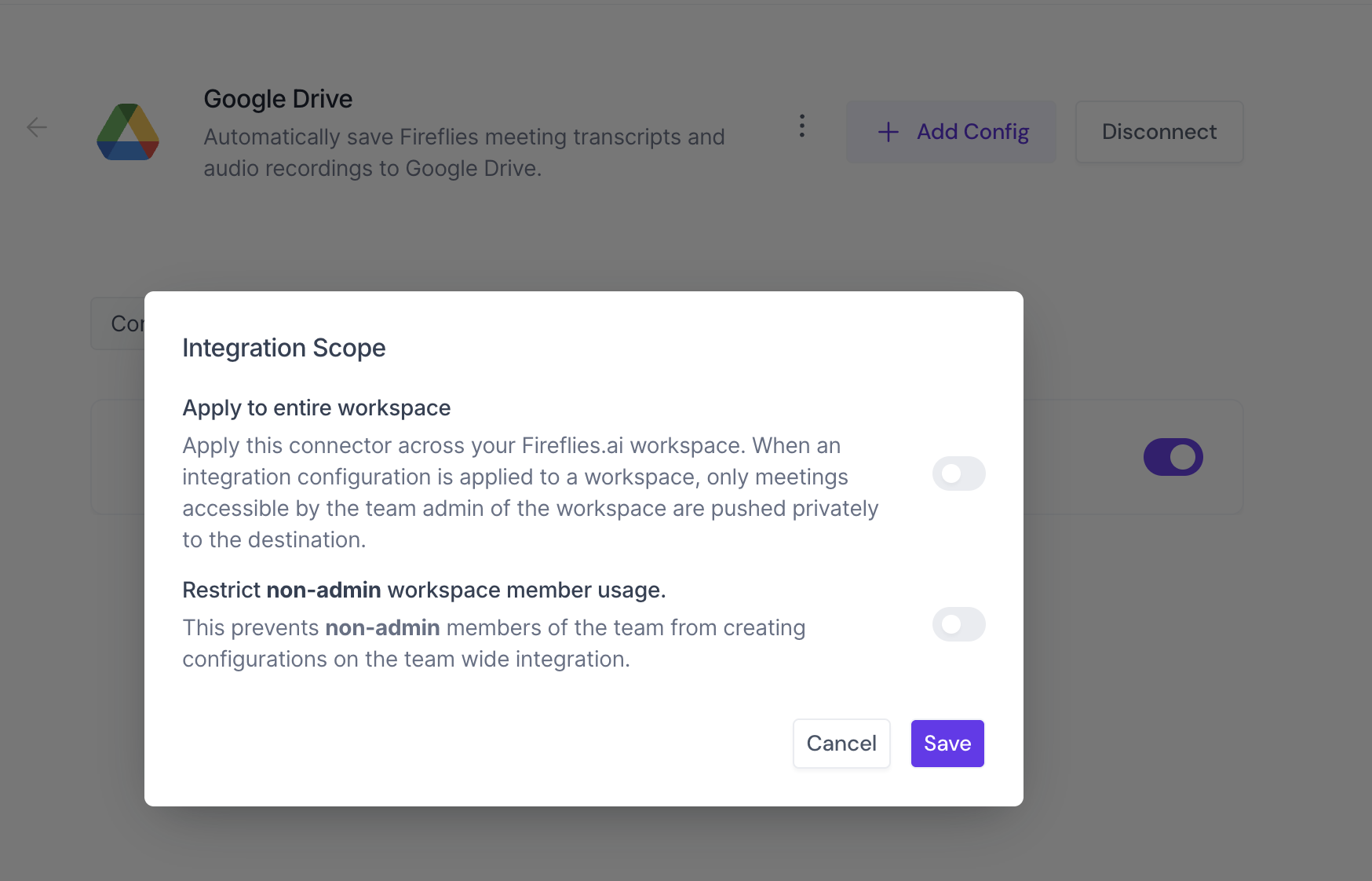The height and width of the screenshot is (881, 1372).
Task: Click the 'Restrict non-admin workspace member usage' heading
Action: tap(424, 590)
